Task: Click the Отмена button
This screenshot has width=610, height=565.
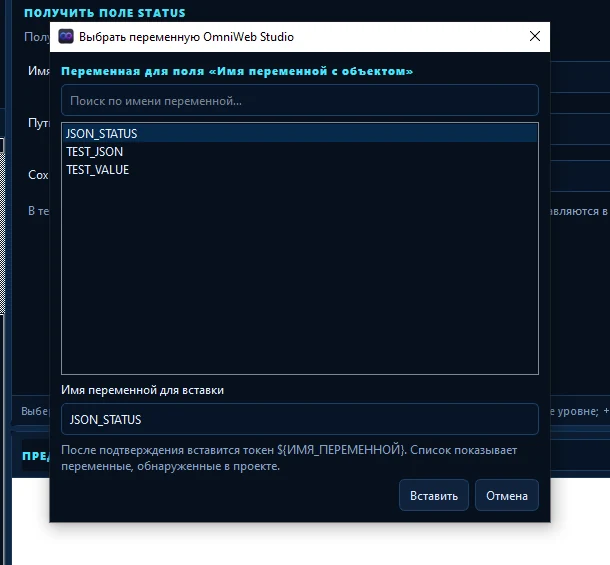Action: (507, 495)
